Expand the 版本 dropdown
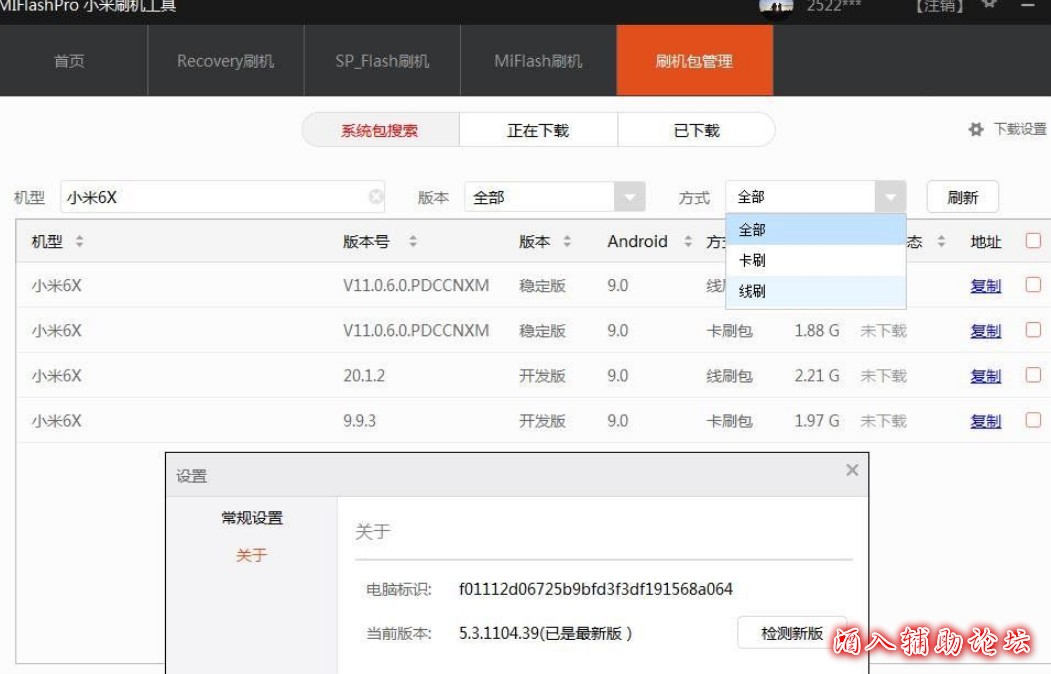 click(629, 197)
